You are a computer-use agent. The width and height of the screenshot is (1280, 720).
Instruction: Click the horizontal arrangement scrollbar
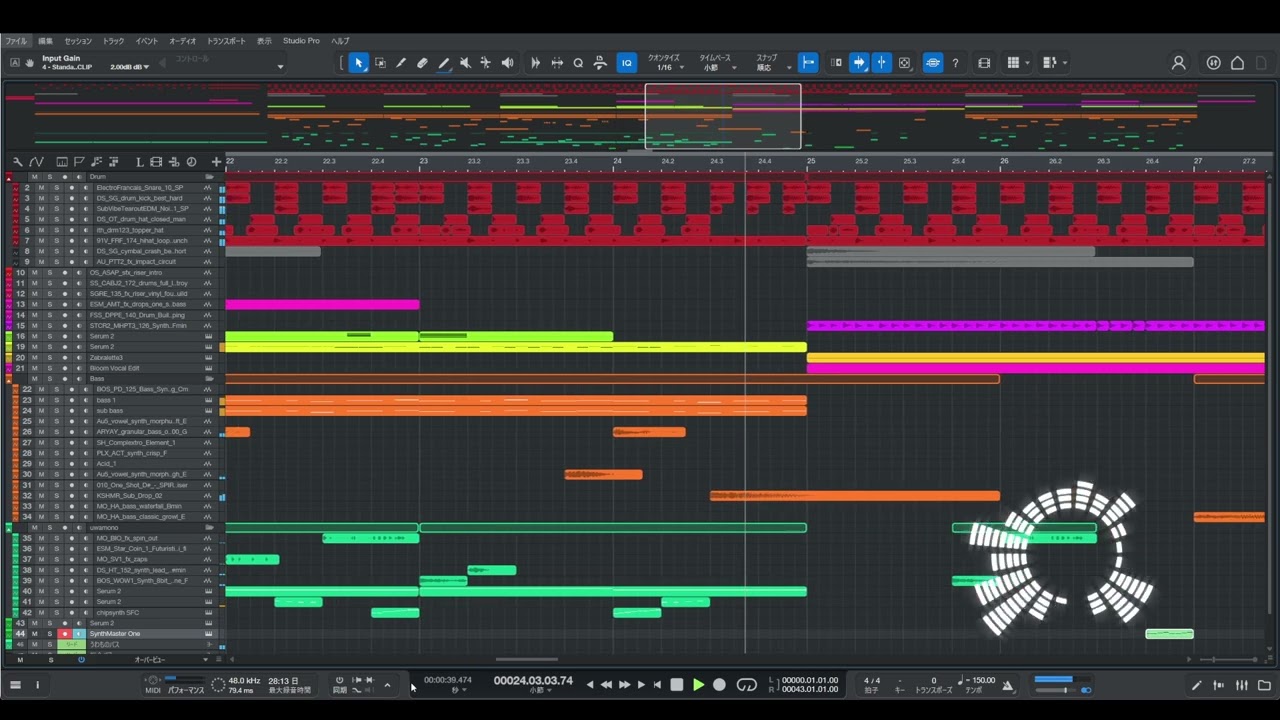[x=527, y=659]
